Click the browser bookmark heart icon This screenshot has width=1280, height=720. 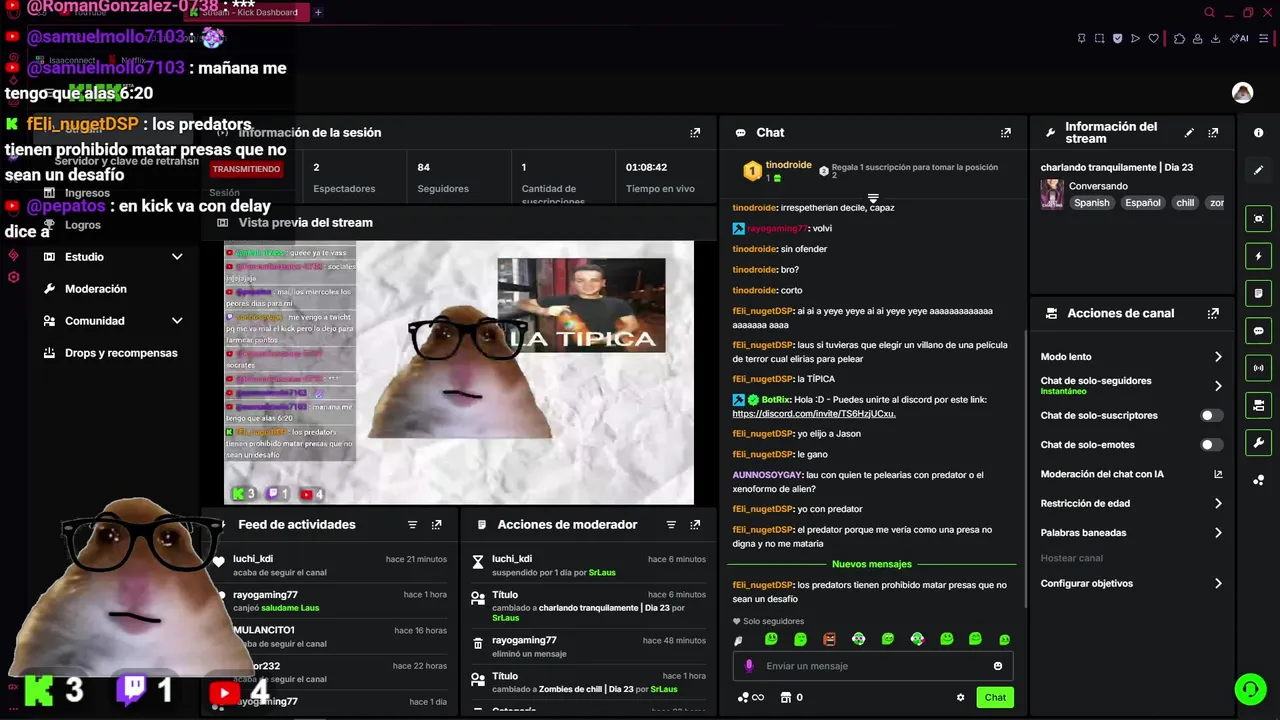pyautogui.click(x=1153, y=39)
